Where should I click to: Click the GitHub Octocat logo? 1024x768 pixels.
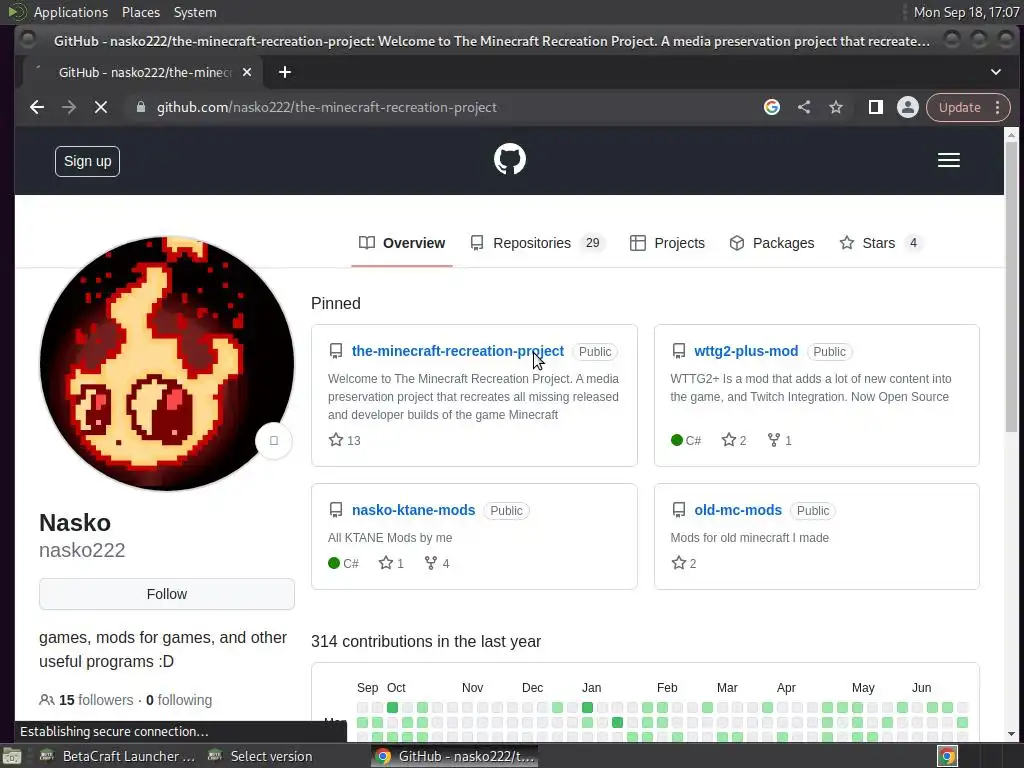point(509,159)
